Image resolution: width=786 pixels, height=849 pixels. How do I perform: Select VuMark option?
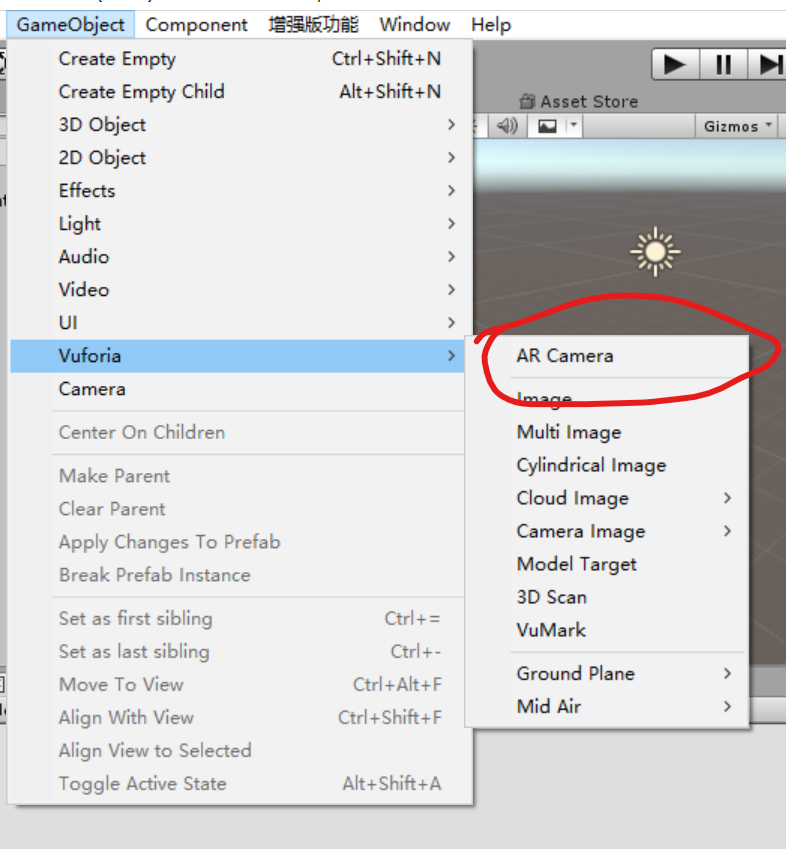point(607,630)
